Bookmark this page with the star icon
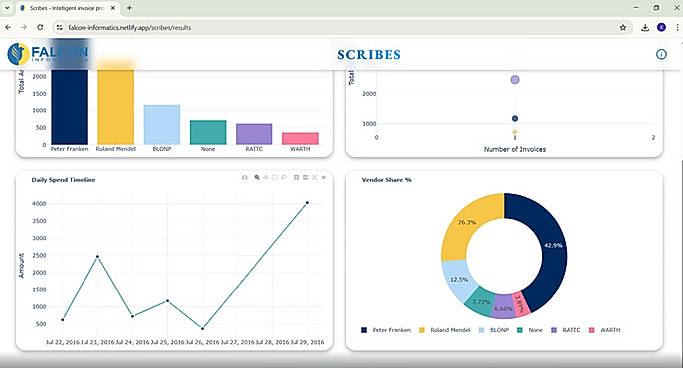 pos(623,27)
